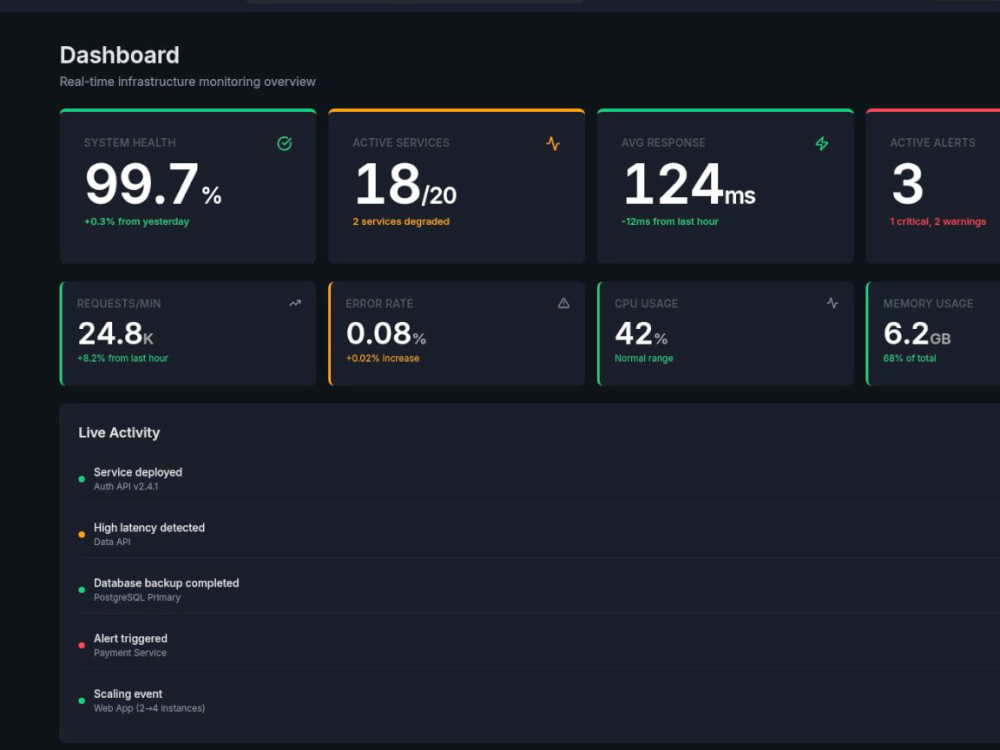Image resolution: width=1000 pixels, height=750 pixels.
Task: Click the green dot beside Service deployed
Action: click(x=82, y=479)
